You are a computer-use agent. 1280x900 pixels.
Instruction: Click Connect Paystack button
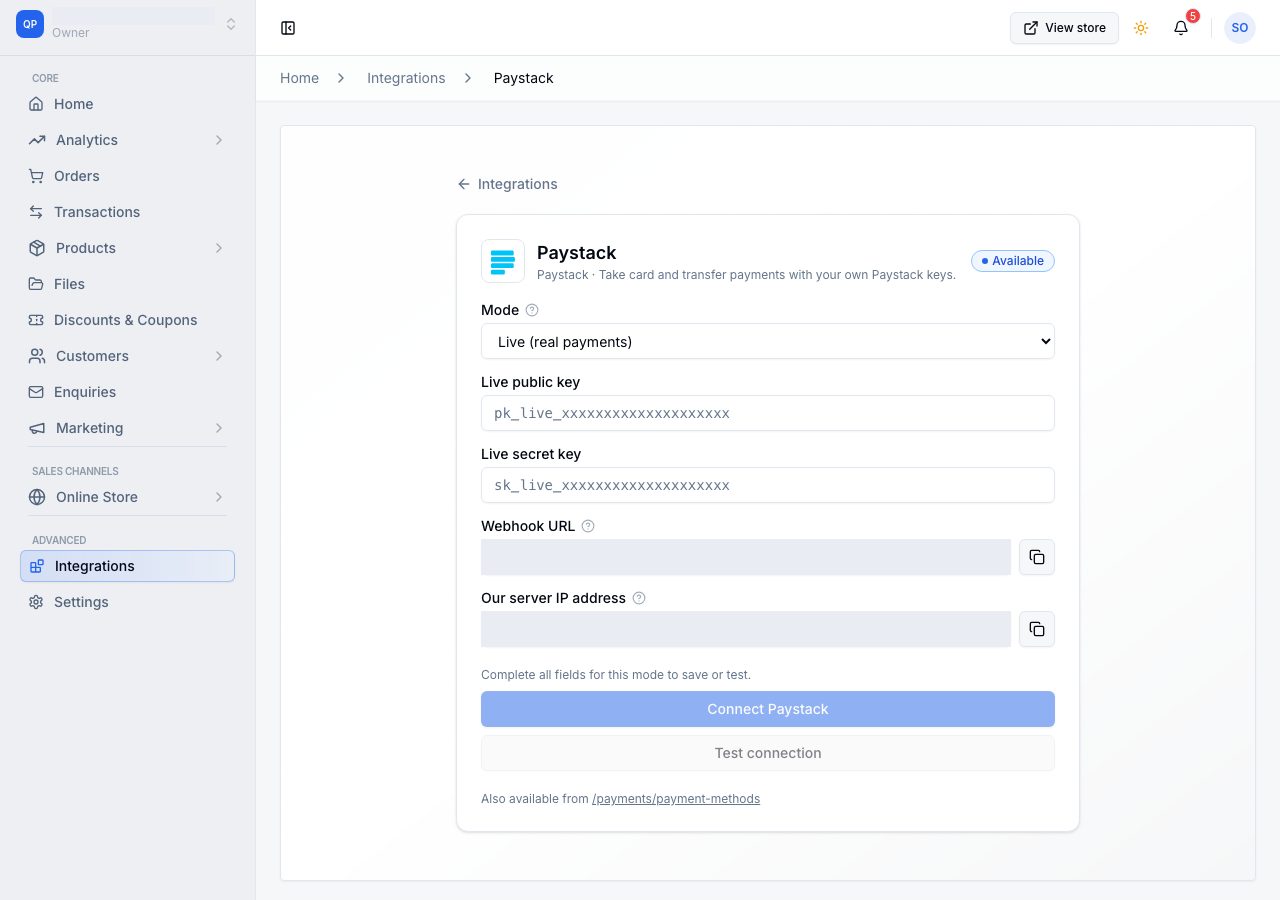768,709
